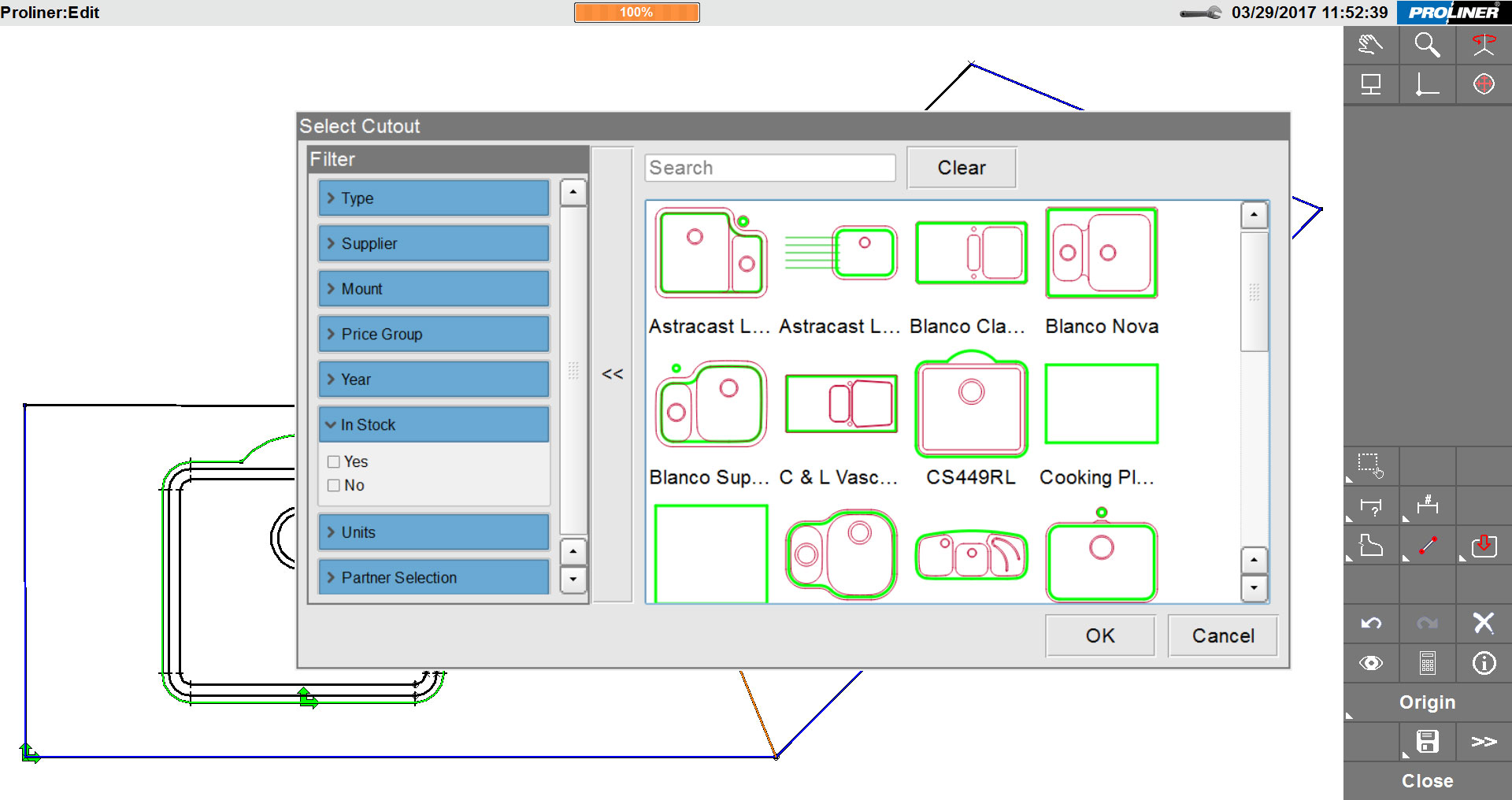The width and height of the screenshot is (1512, 800).
Task: Toggle the eye visibility icon
Action: tap(1371, 663)
